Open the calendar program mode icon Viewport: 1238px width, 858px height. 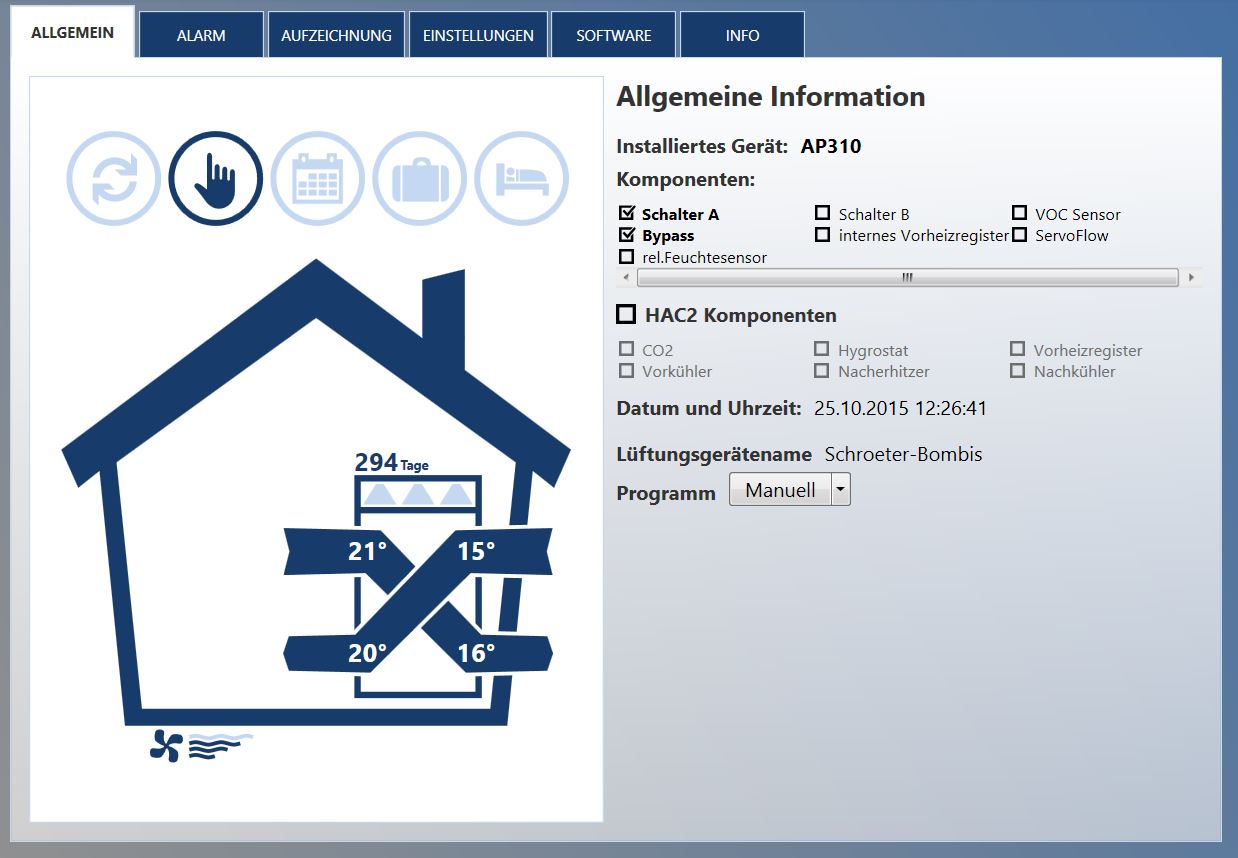click(316, 177)
